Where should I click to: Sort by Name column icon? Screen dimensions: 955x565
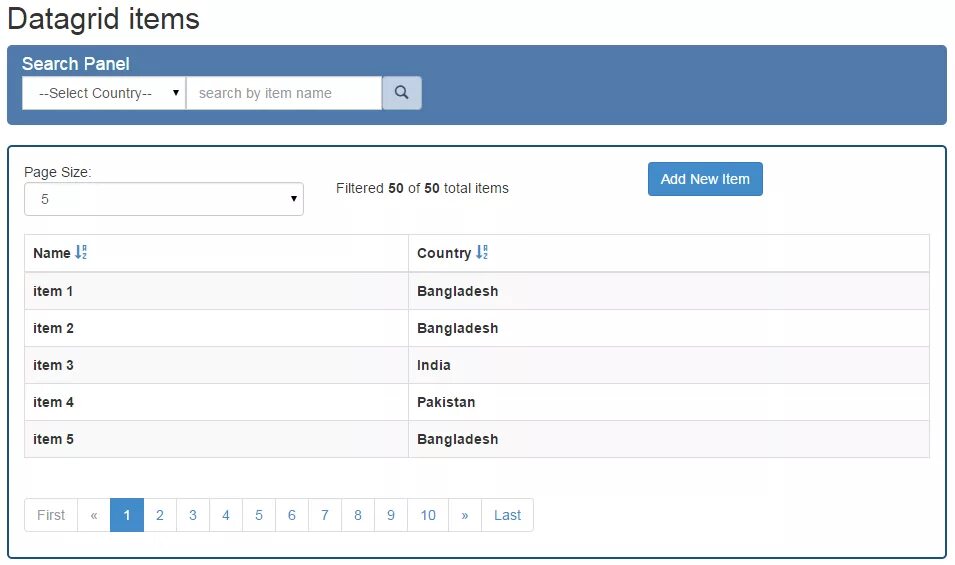click(80, 252)
